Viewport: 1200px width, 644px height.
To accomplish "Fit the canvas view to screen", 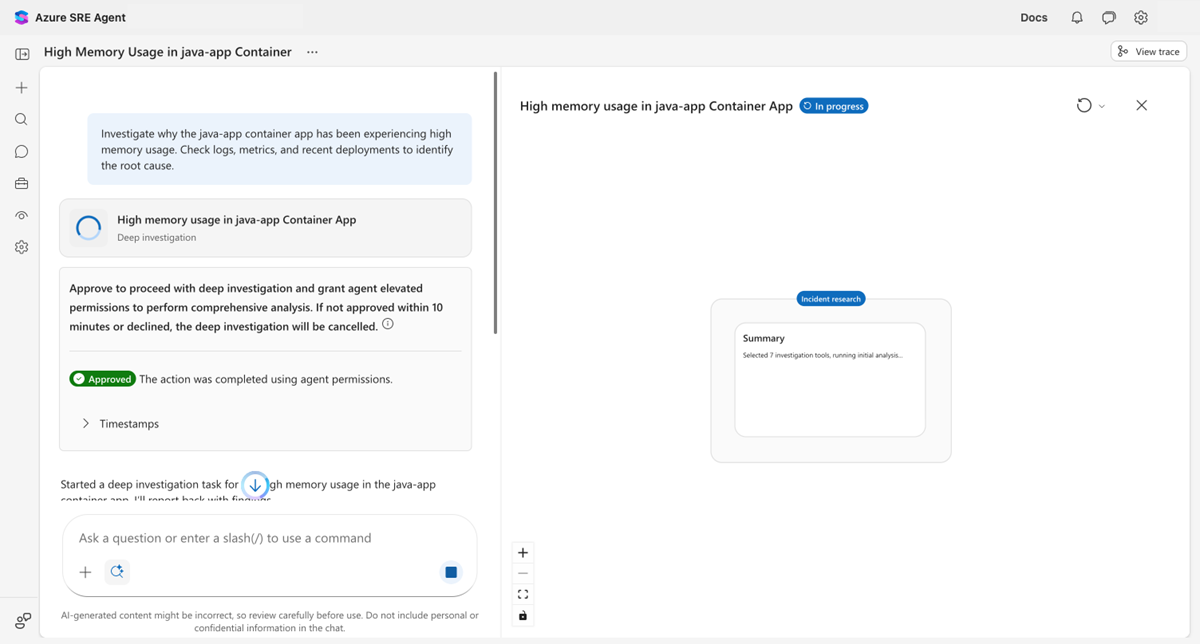I will pyautogui.click(x=523, y=594).
